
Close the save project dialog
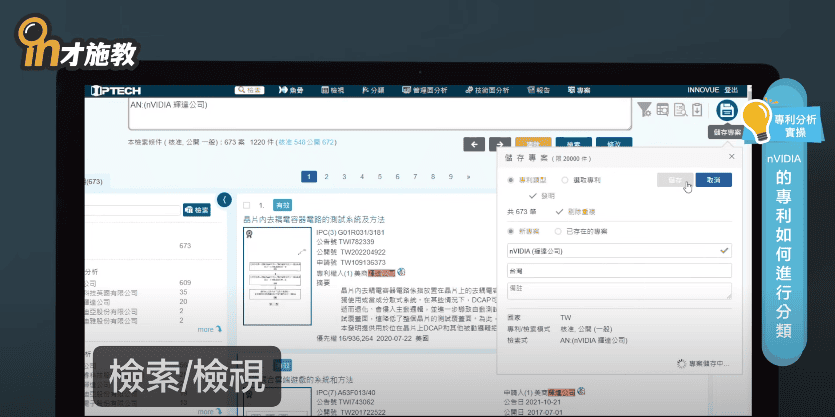tap(731, 156)
